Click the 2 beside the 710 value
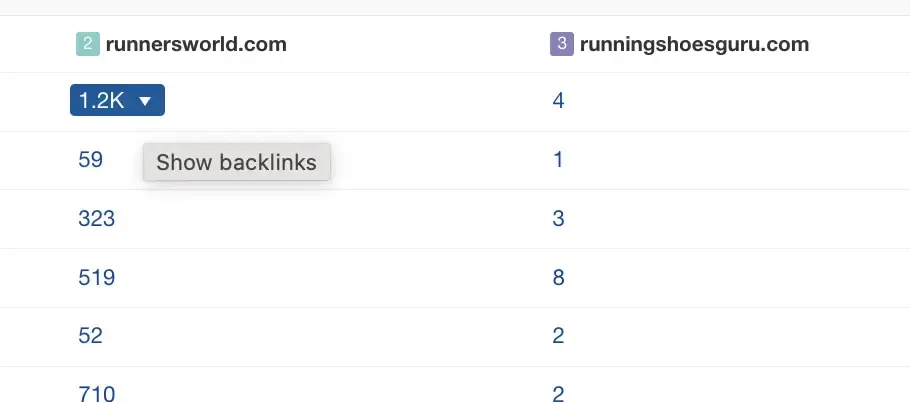Image resolution: width=910 pixels, height=402 pixels. [558, 395]
